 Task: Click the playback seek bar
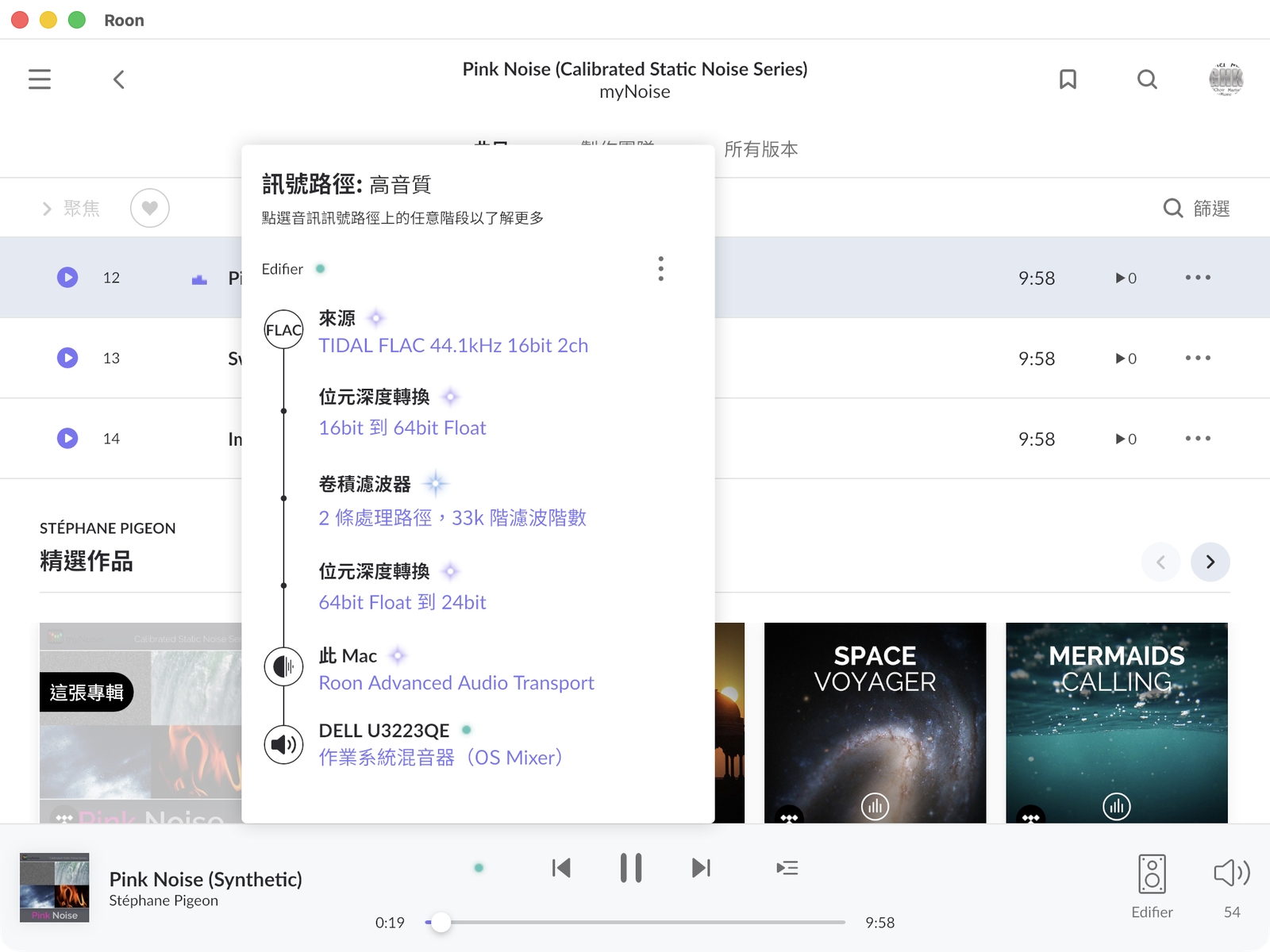(x=635, y=922)
